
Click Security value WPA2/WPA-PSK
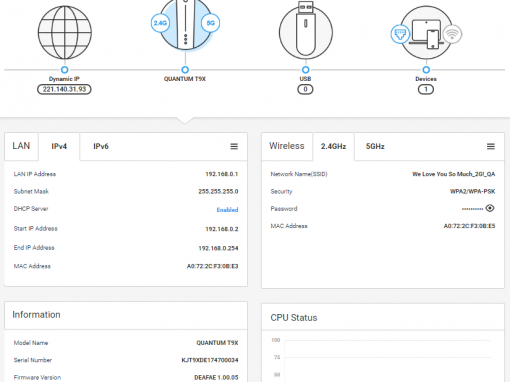(472, 191)
